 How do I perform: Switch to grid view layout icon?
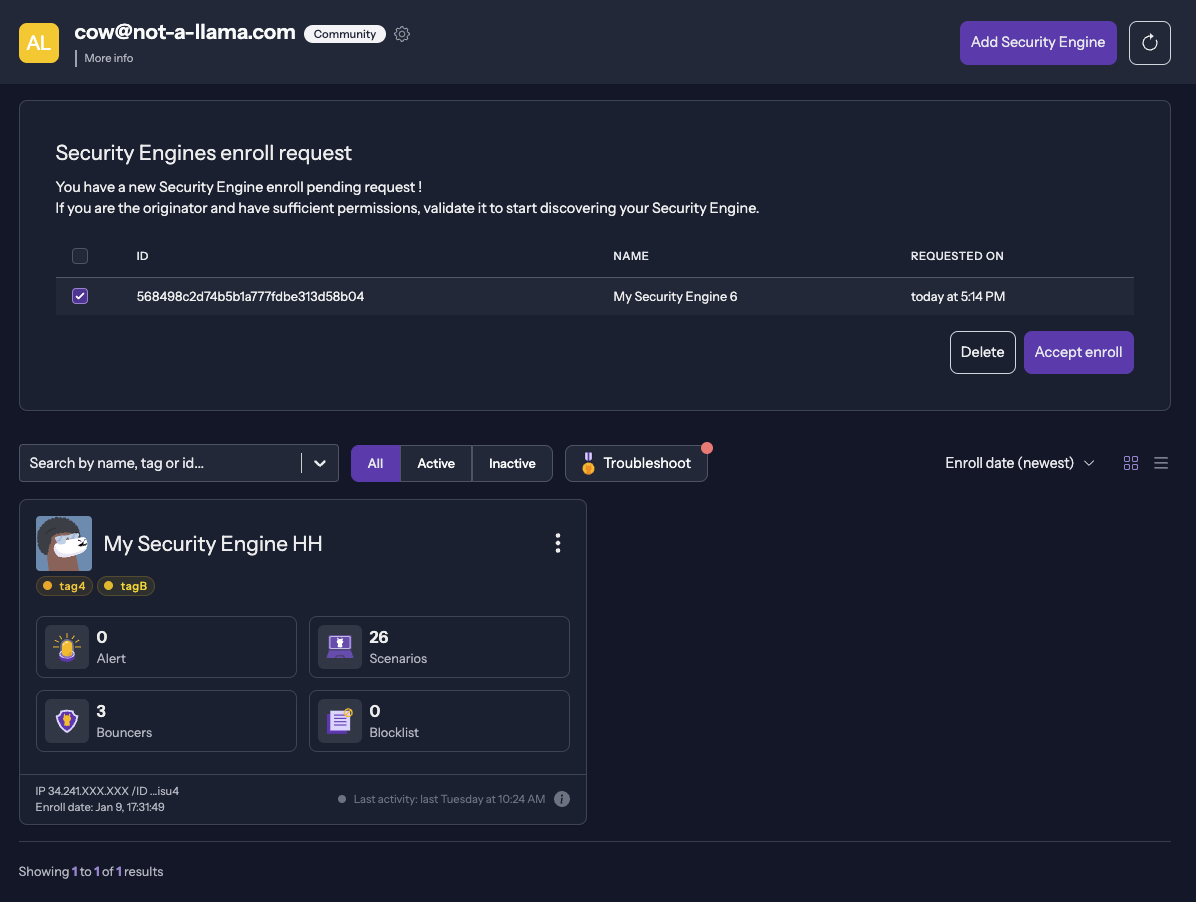(x=1130, y=463)
